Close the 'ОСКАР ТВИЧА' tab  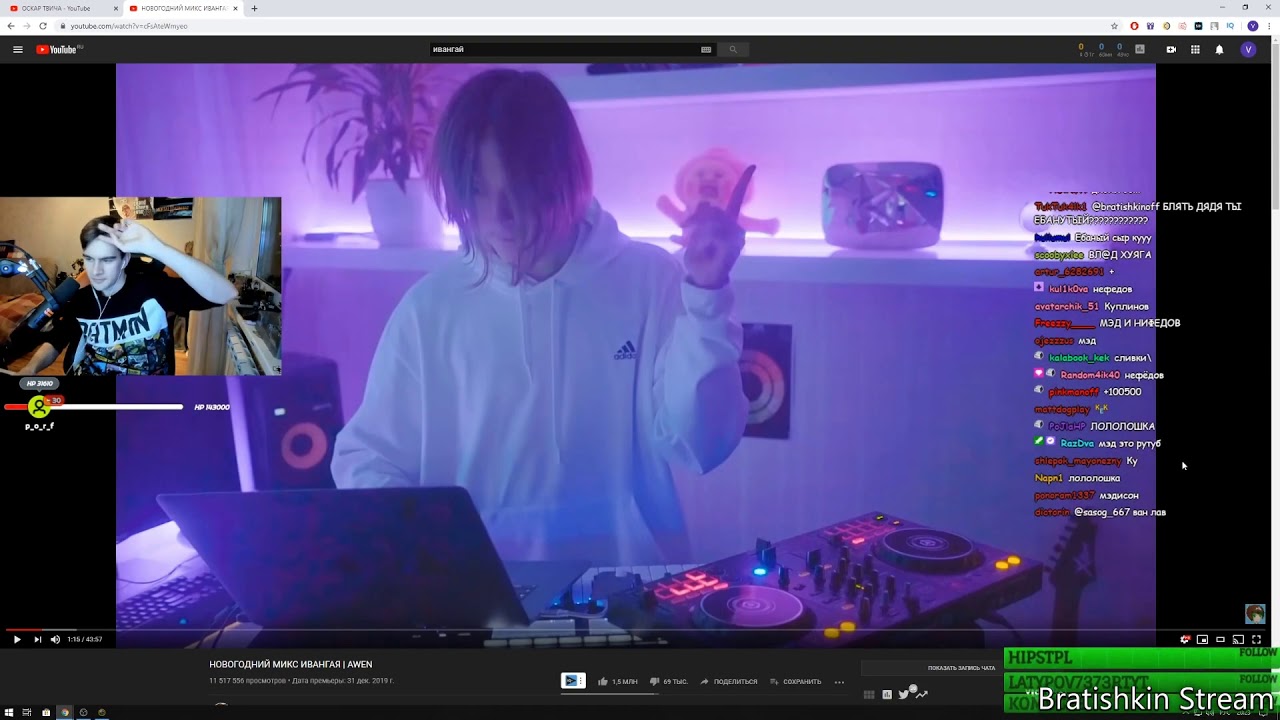115,8
